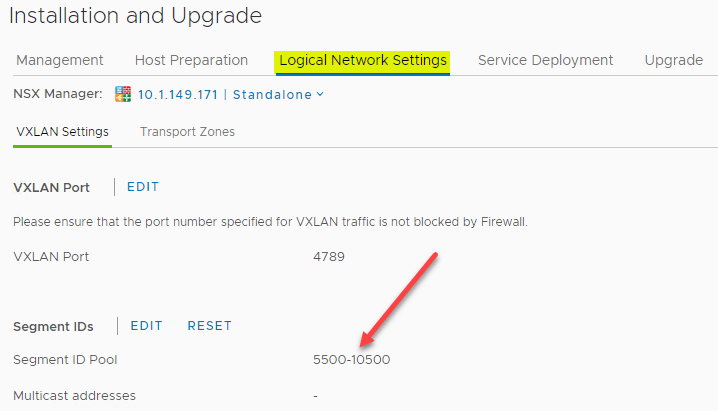Go to the Service Deployment tab
The width and height of the screenshot is (718, 411).
545,60
